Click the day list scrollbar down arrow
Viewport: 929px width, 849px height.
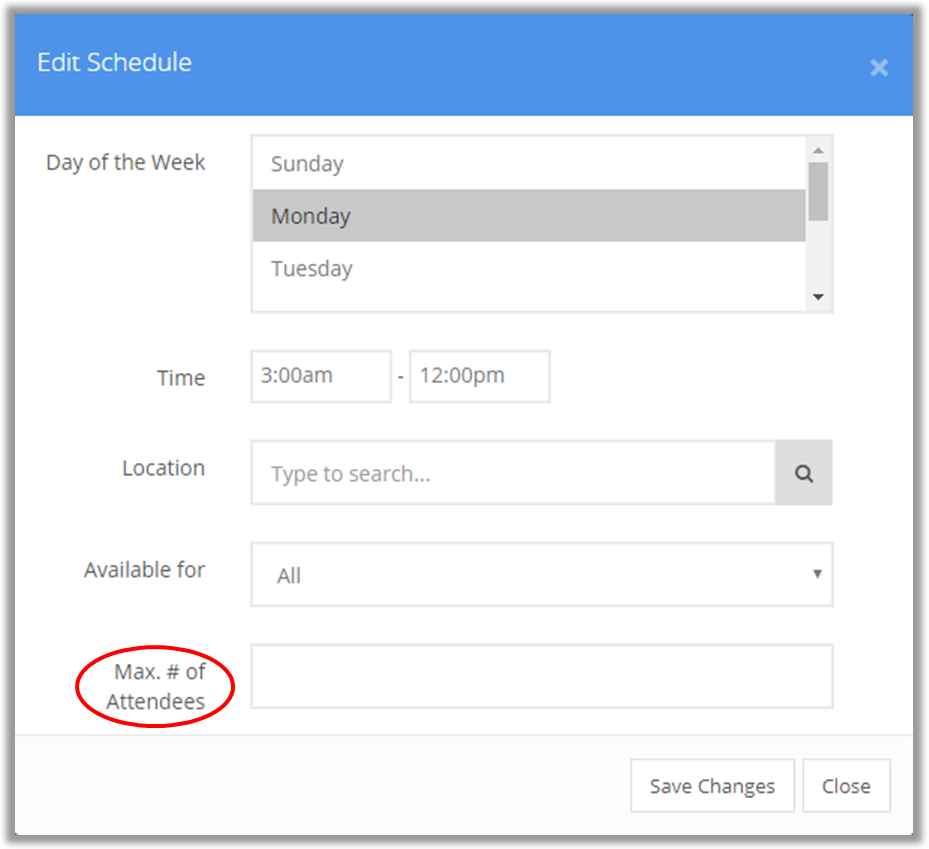[818, 297]
